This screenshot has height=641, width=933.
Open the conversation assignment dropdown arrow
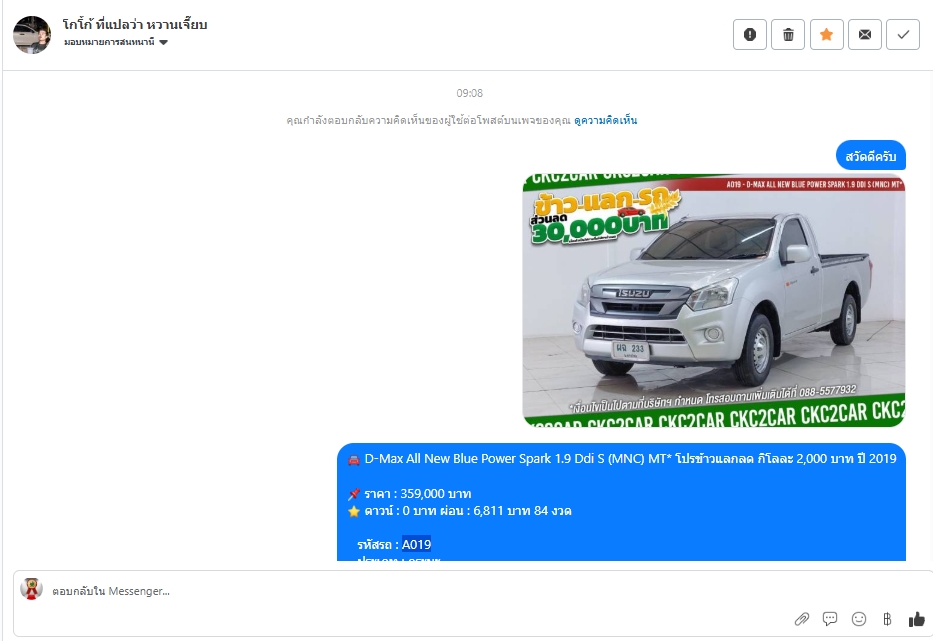coord(164,42)
